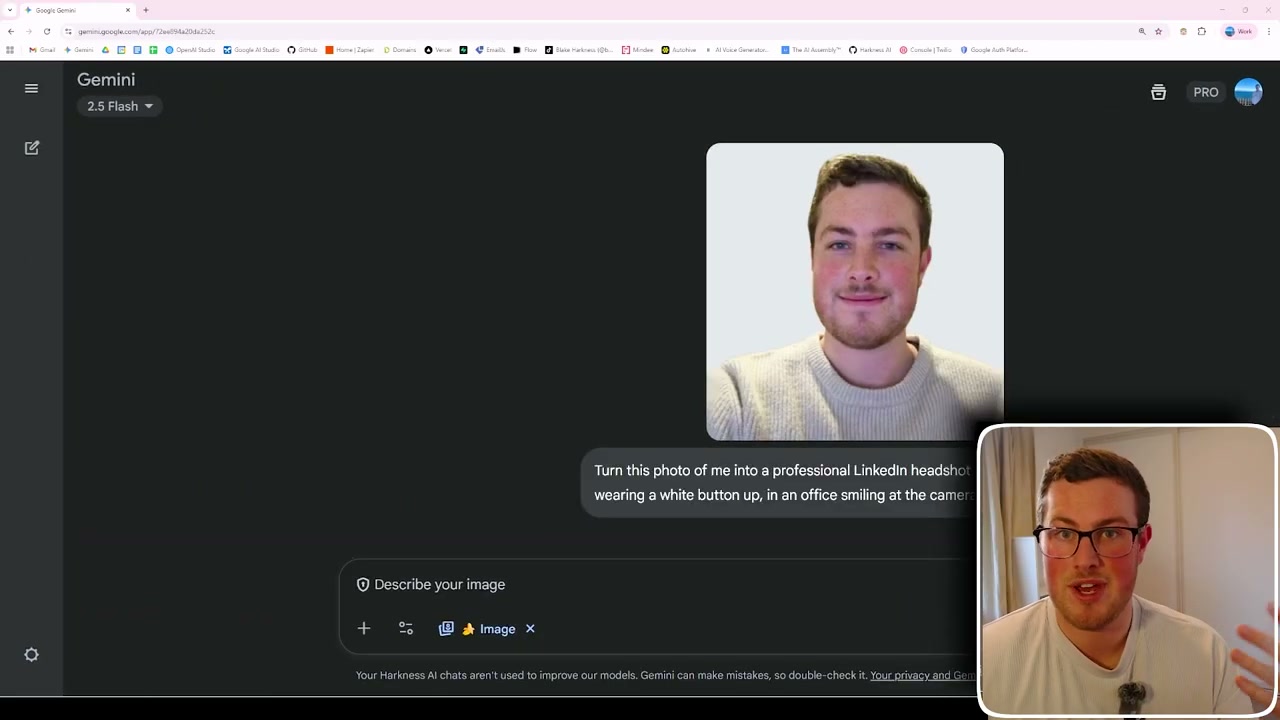Click the plus add files button
This screenshot has height=720, width=1280.
point(364,629)
